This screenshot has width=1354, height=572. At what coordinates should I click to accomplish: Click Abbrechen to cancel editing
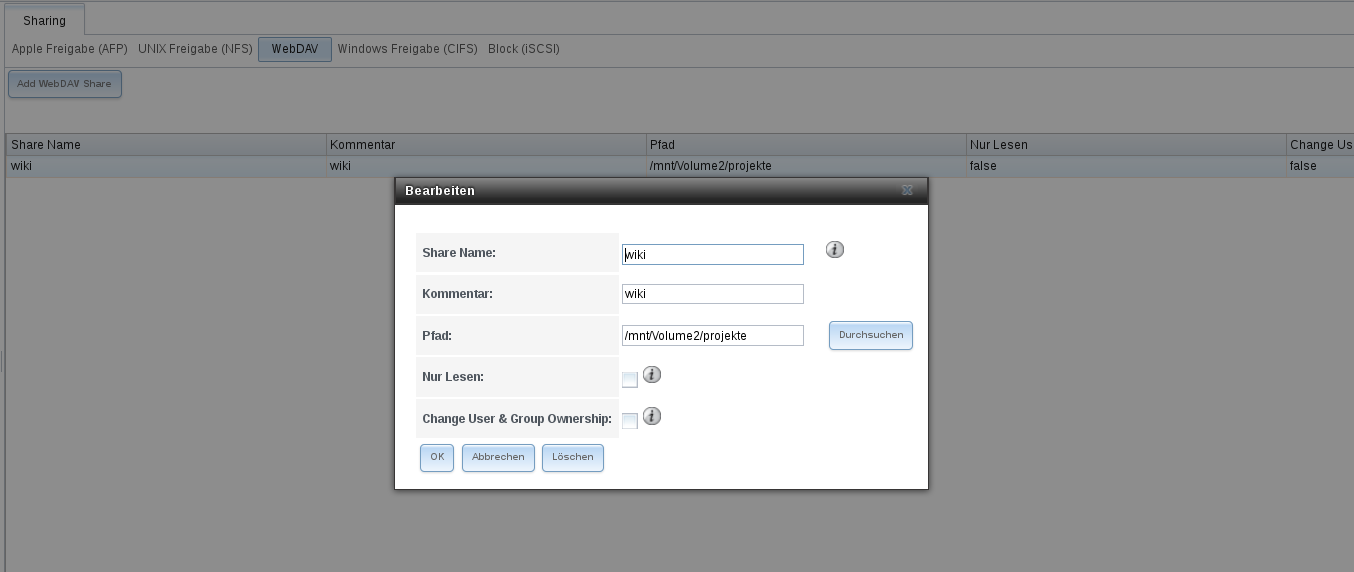pos(498,457)
